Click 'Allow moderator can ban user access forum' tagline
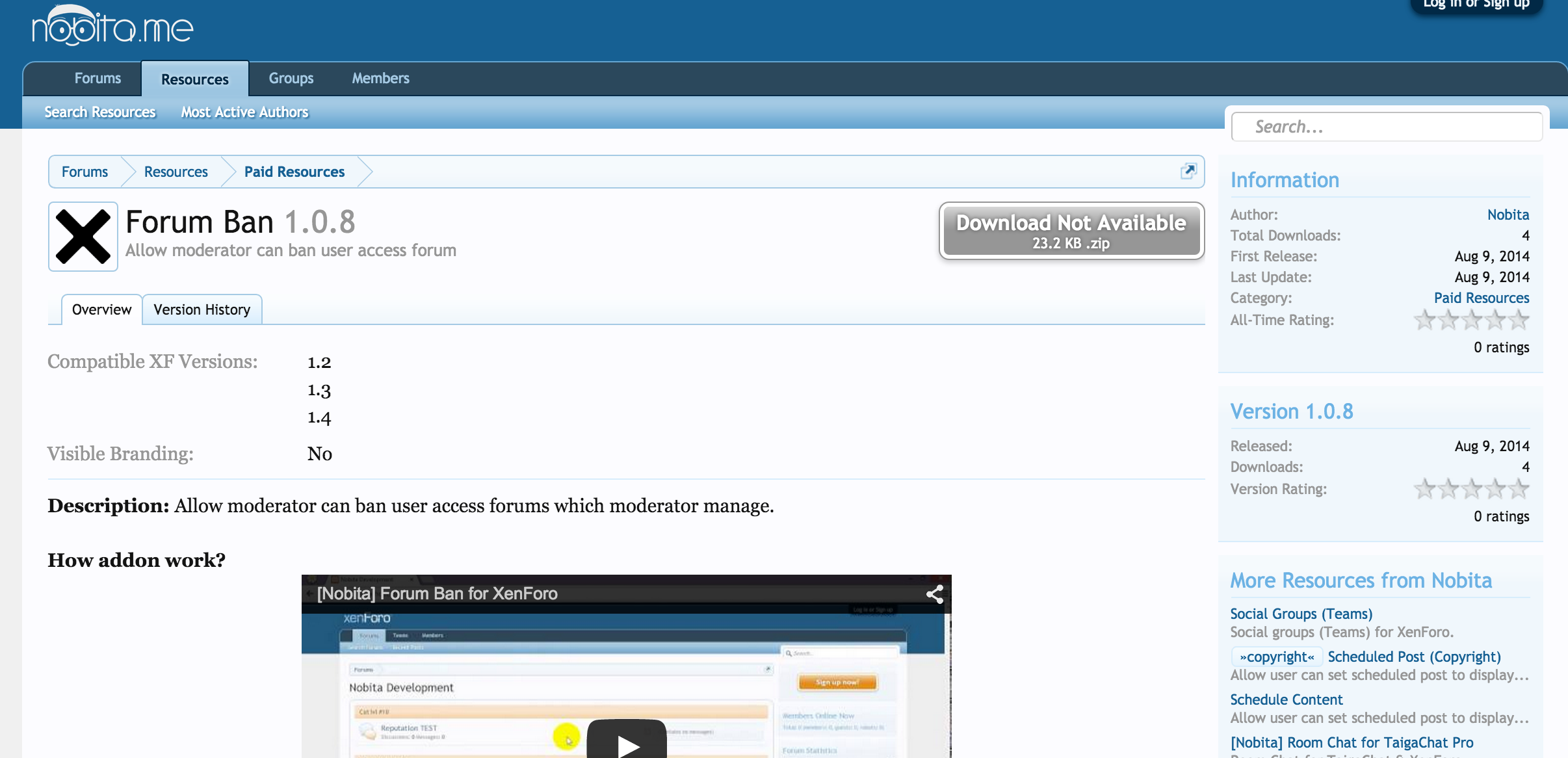Screen dimensions: 1568x758 click(x=291, y=250)
